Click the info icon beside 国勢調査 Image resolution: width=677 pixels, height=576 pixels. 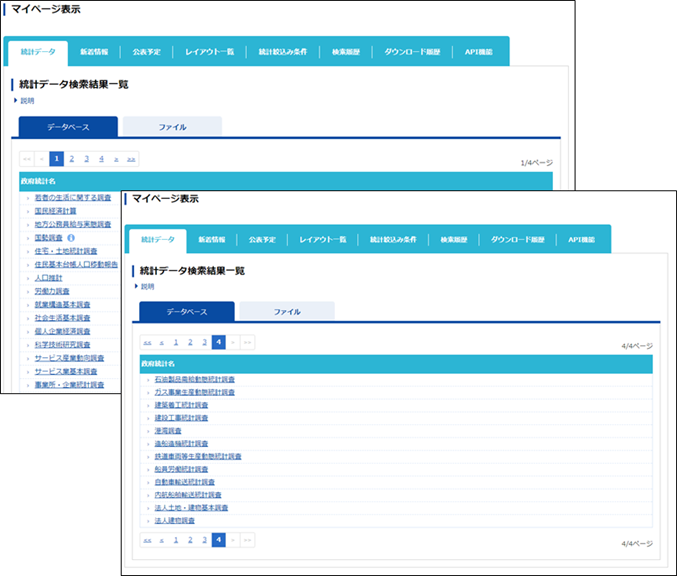point(71,239)
